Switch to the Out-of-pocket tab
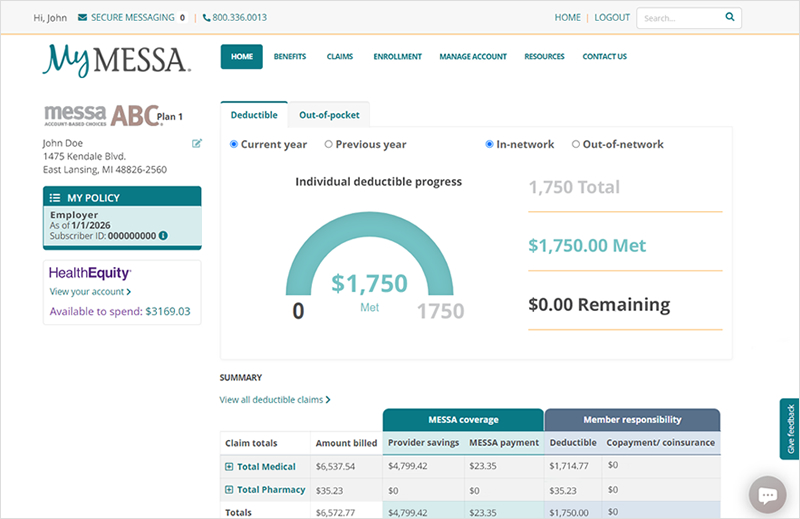This screenshot has width=800, height=519. pos(329,115)
